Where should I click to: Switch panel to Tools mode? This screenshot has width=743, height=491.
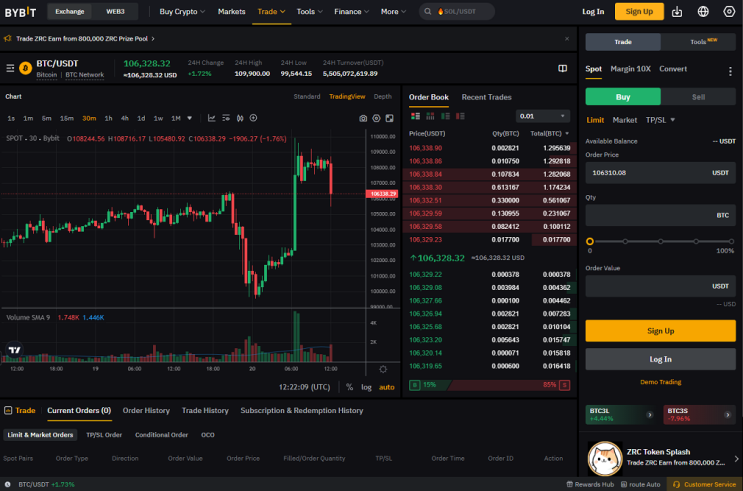698,42
